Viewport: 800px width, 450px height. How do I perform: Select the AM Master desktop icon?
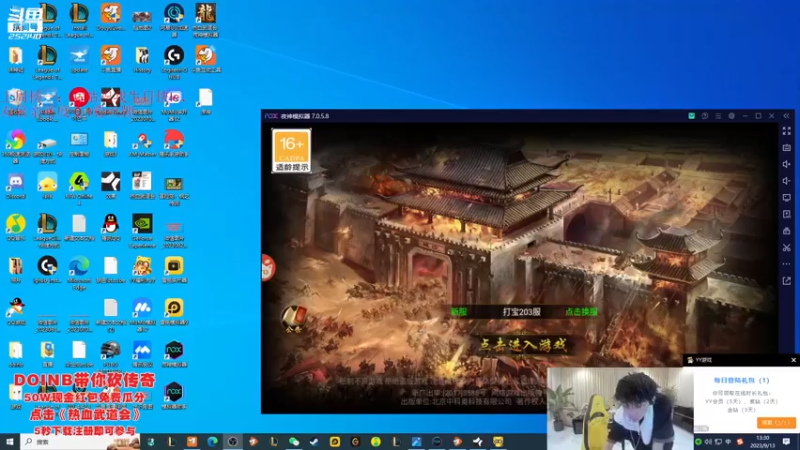click(142, 143)
